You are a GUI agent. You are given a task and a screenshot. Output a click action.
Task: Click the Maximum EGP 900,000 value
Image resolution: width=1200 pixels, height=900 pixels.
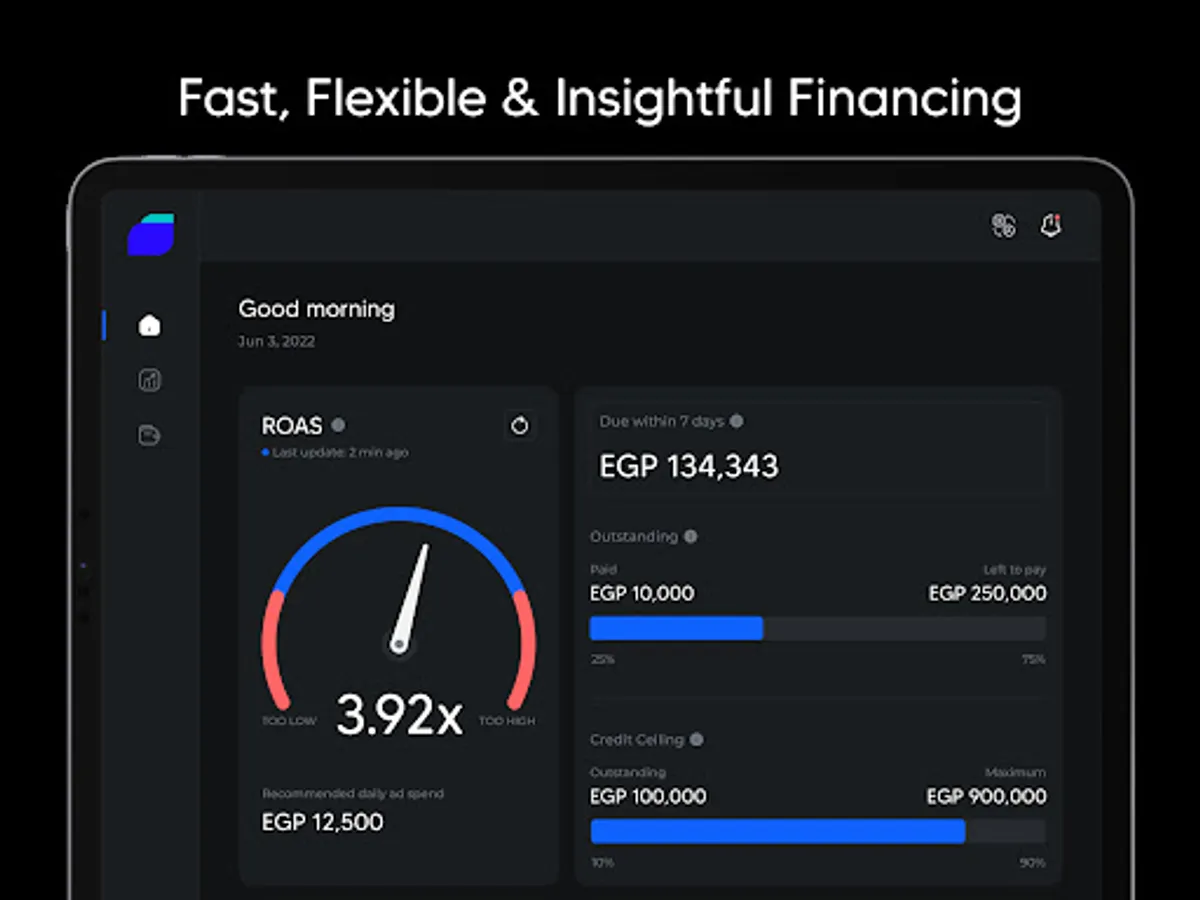986,796
